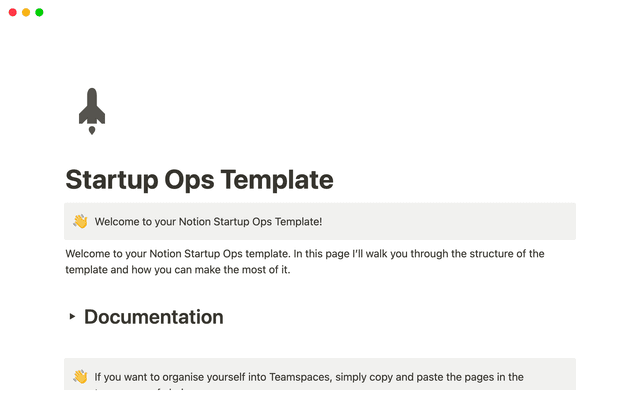Click the line "template and how you can make the most of it."

177,271
